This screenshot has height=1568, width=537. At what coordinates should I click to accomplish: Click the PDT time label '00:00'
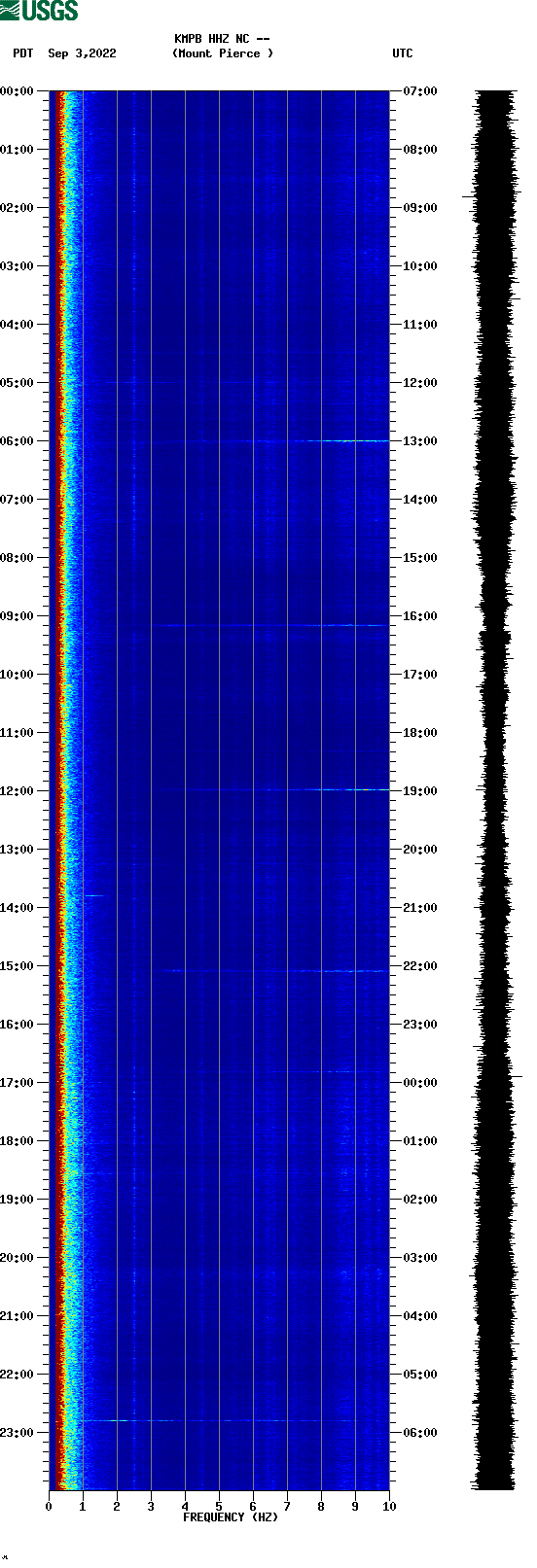tap(18, 91)
